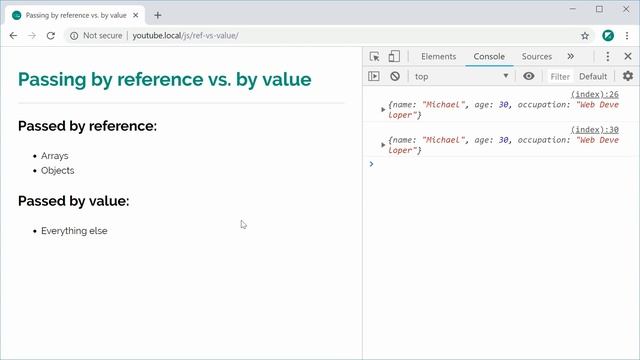Expand the second logged object arrow
Image resolution: width=640 pixels, height=360 pixels.
383,145
